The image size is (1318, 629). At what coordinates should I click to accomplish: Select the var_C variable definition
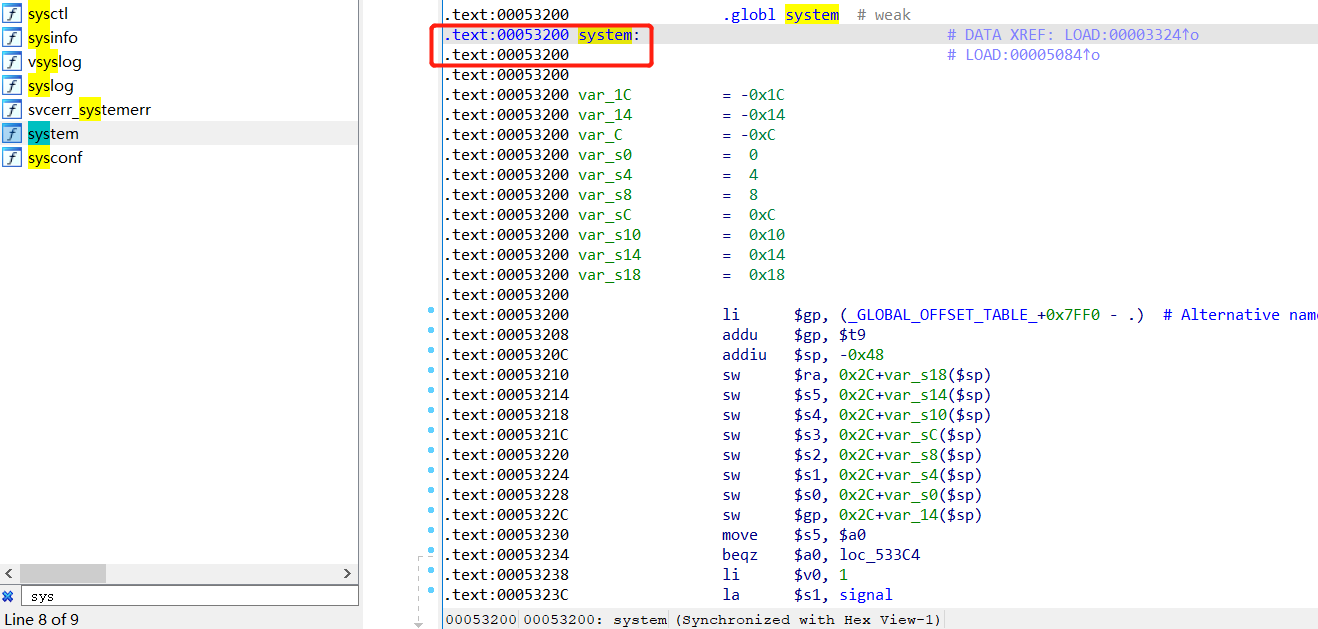click(x=600, y=135)
